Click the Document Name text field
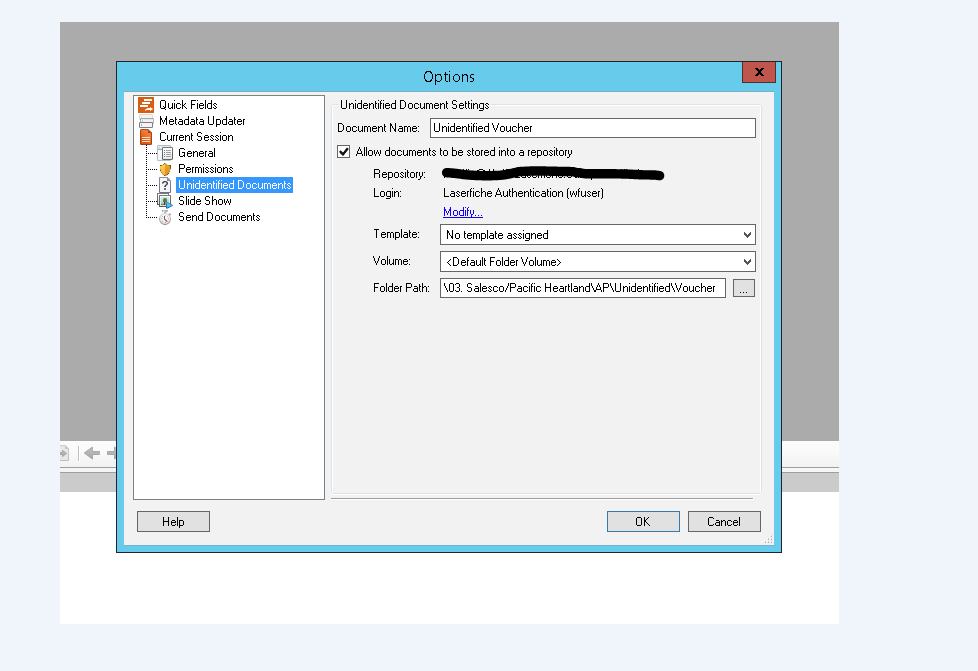 click(x=592, y=128)
